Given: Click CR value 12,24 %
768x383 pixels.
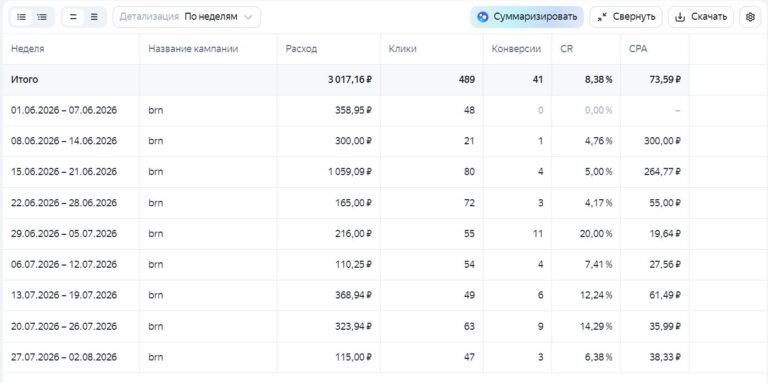Looking at the screenshot, I should [596, 295].
